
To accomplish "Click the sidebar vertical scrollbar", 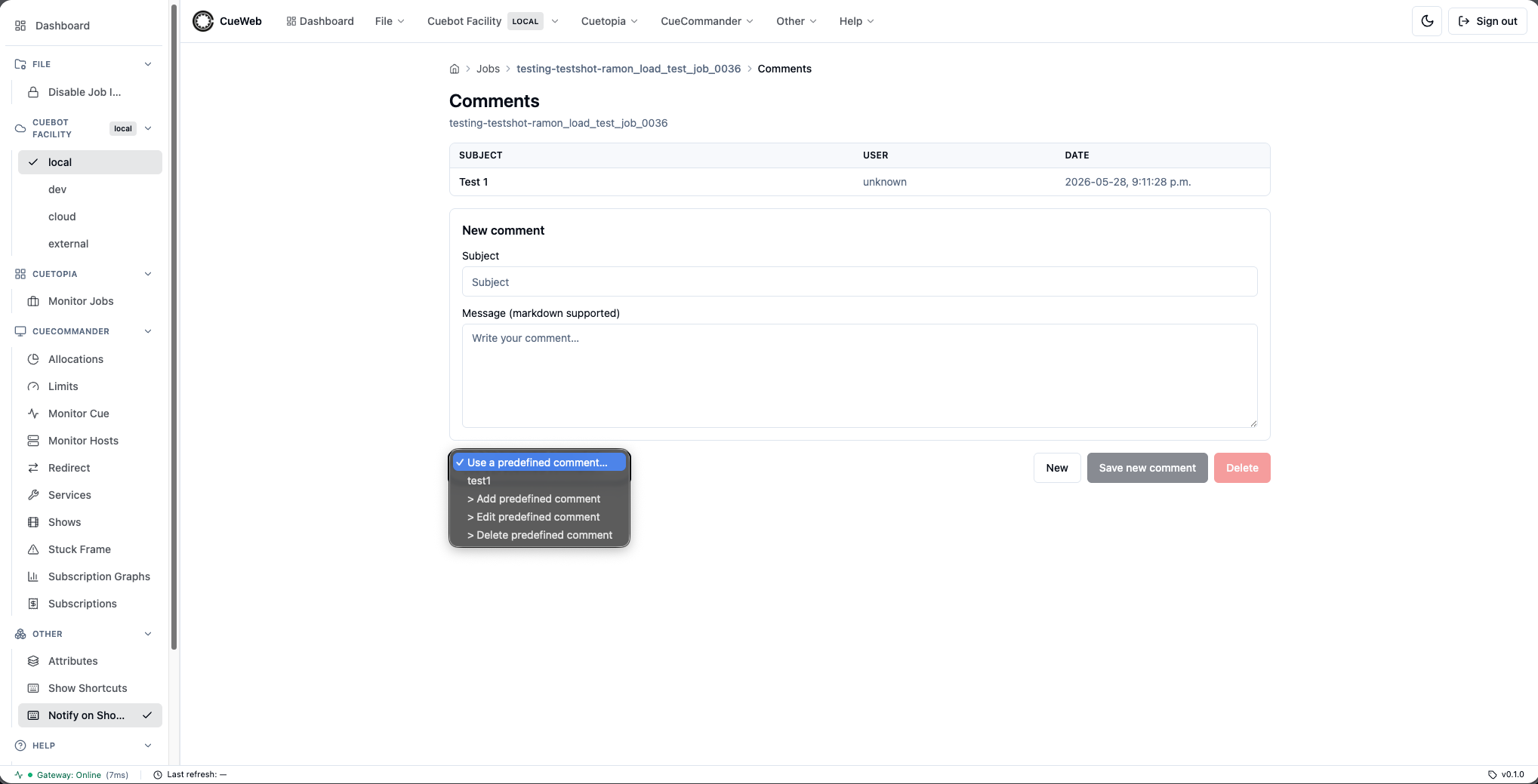I will pyautogui.click(x=174, y=326).
